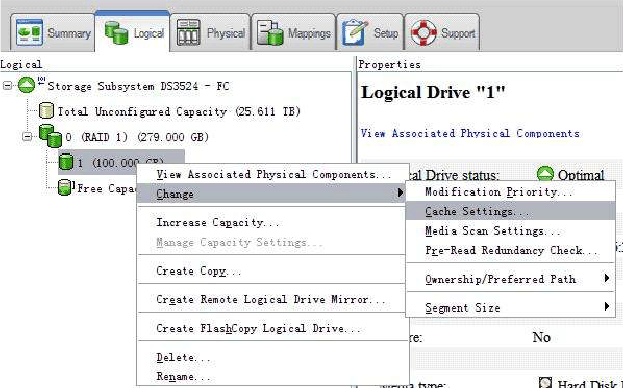The image size is (623, 388).
Task: Click the Unconfigured Capacity cylinder icon
Action: [46, 111]
